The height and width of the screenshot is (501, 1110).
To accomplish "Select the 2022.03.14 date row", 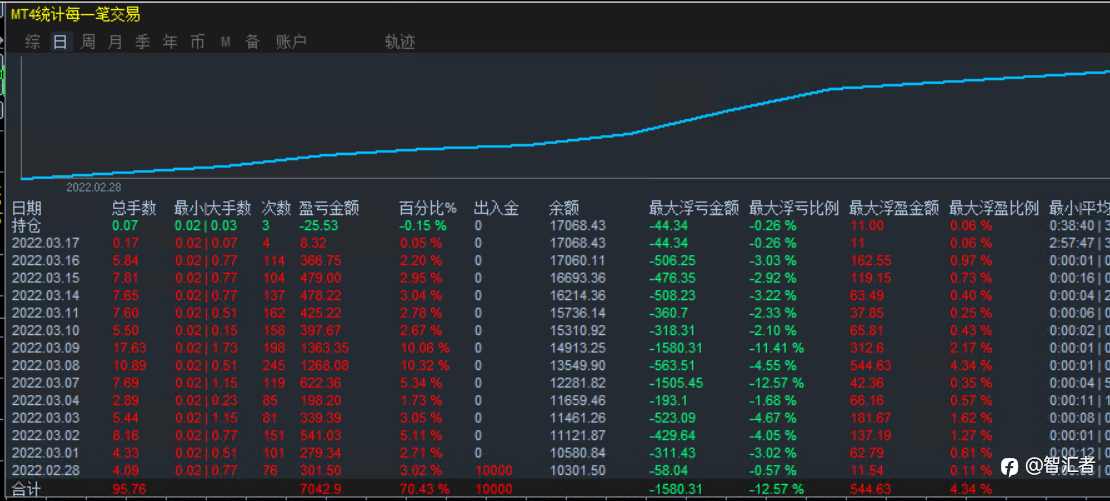I will coord(46,295).
